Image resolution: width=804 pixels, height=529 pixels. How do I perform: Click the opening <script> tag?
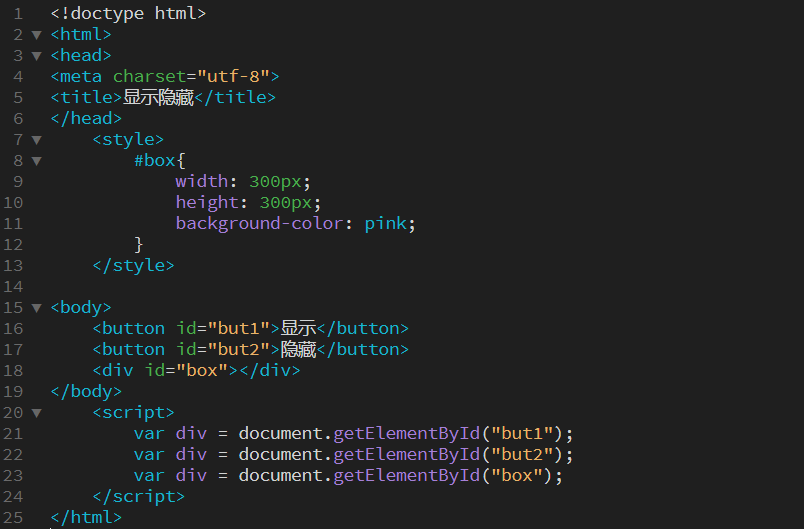pyautogui.click(x=133, y=413)
